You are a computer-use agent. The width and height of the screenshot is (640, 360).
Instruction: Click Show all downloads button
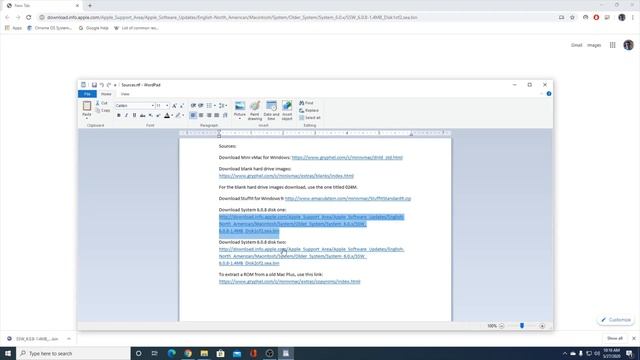tap(615, 338)
